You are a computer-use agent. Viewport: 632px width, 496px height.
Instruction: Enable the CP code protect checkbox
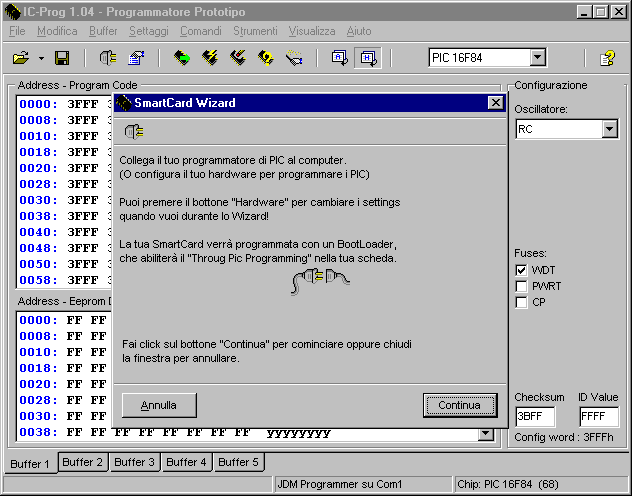[521, 302]
